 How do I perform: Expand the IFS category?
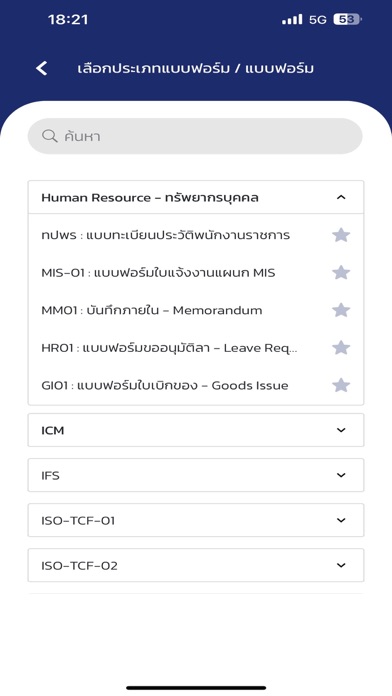196,475
